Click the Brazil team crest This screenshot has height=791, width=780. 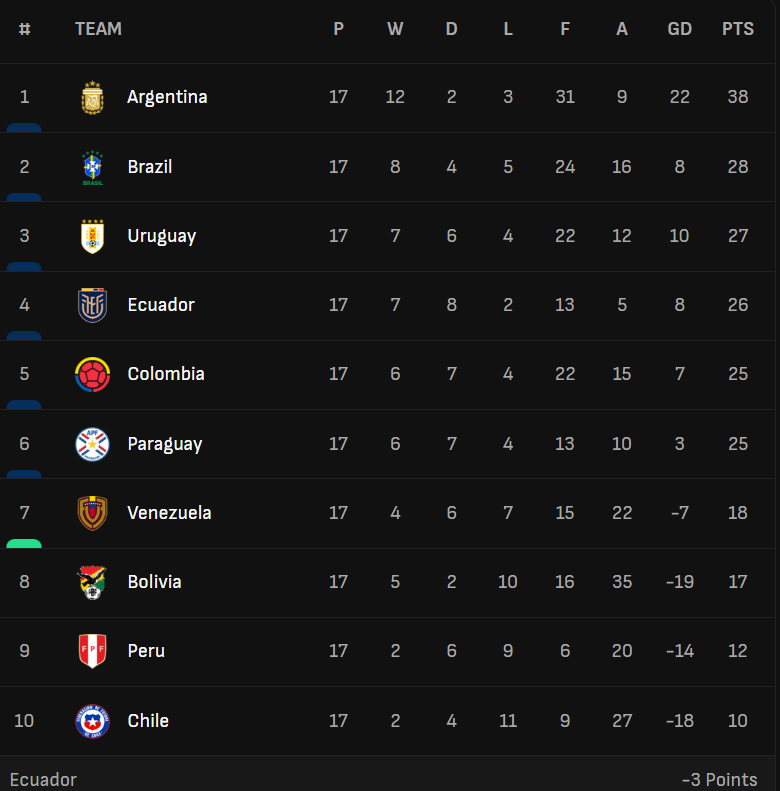[92, 167]
